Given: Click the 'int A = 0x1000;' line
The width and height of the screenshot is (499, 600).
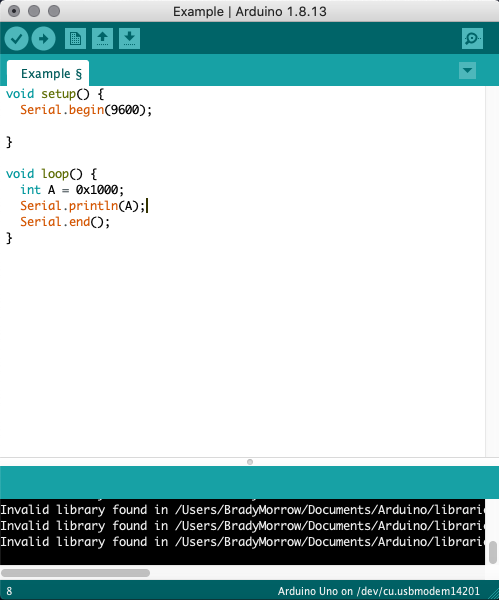Looking at the screenshot, I should click(72, 190).
